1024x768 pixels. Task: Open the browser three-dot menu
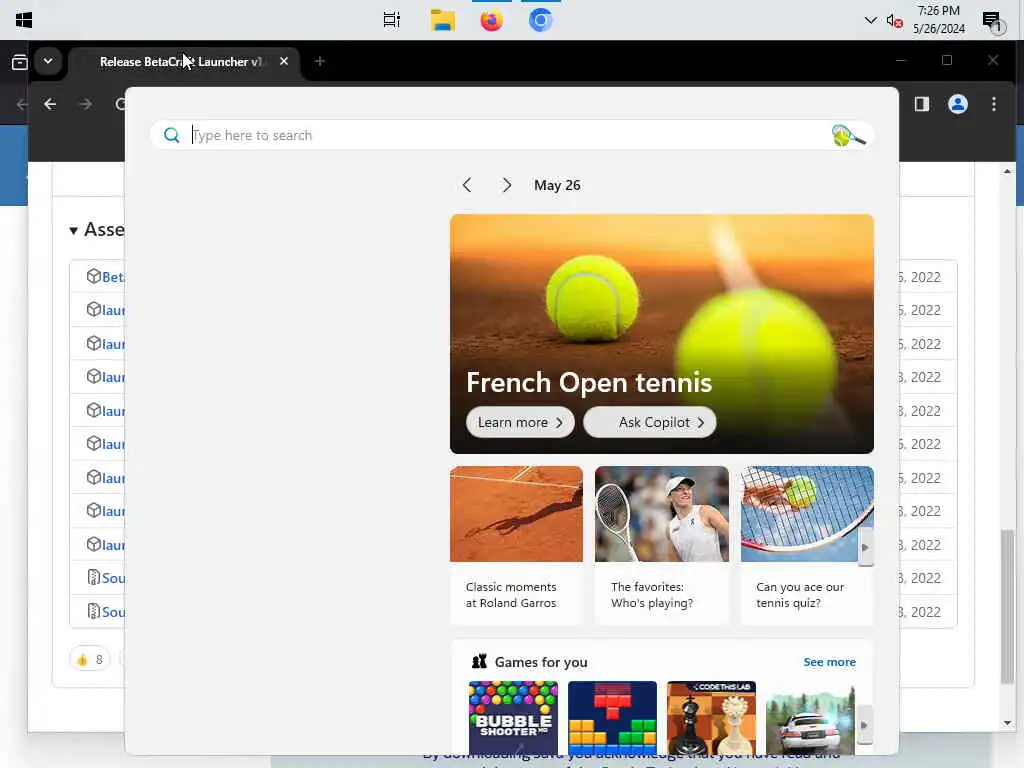coord(994,104)
